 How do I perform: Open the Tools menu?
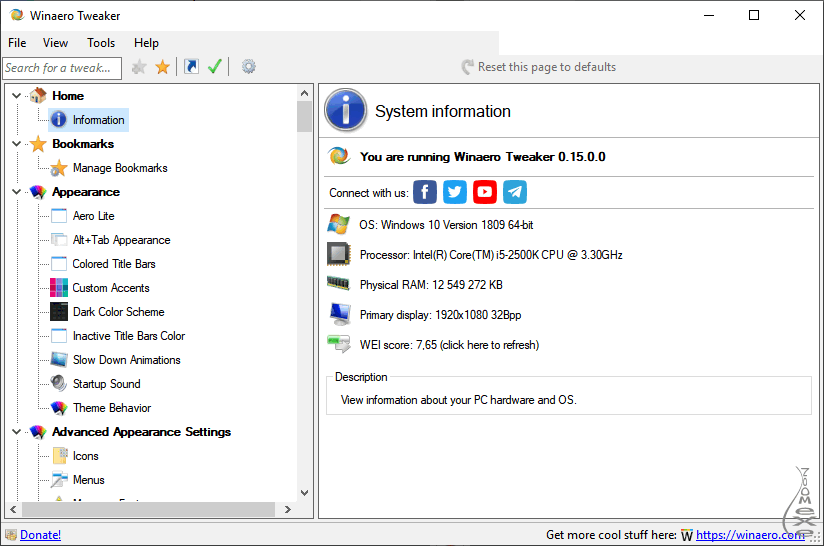[x=101, y=43]
